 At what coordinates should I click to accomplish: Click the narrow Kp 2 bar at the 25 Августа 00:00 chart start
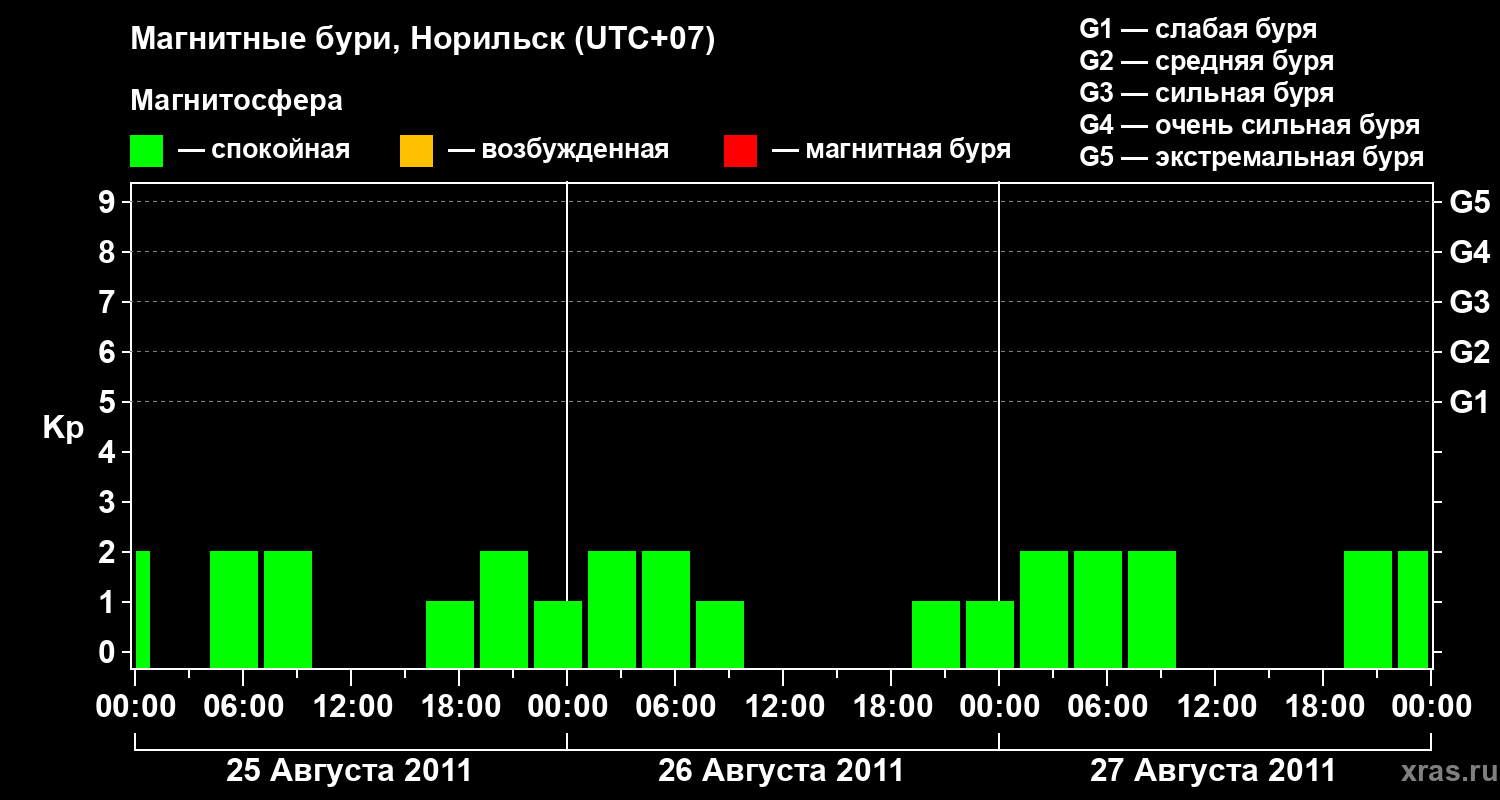click(x=143, y=609)
